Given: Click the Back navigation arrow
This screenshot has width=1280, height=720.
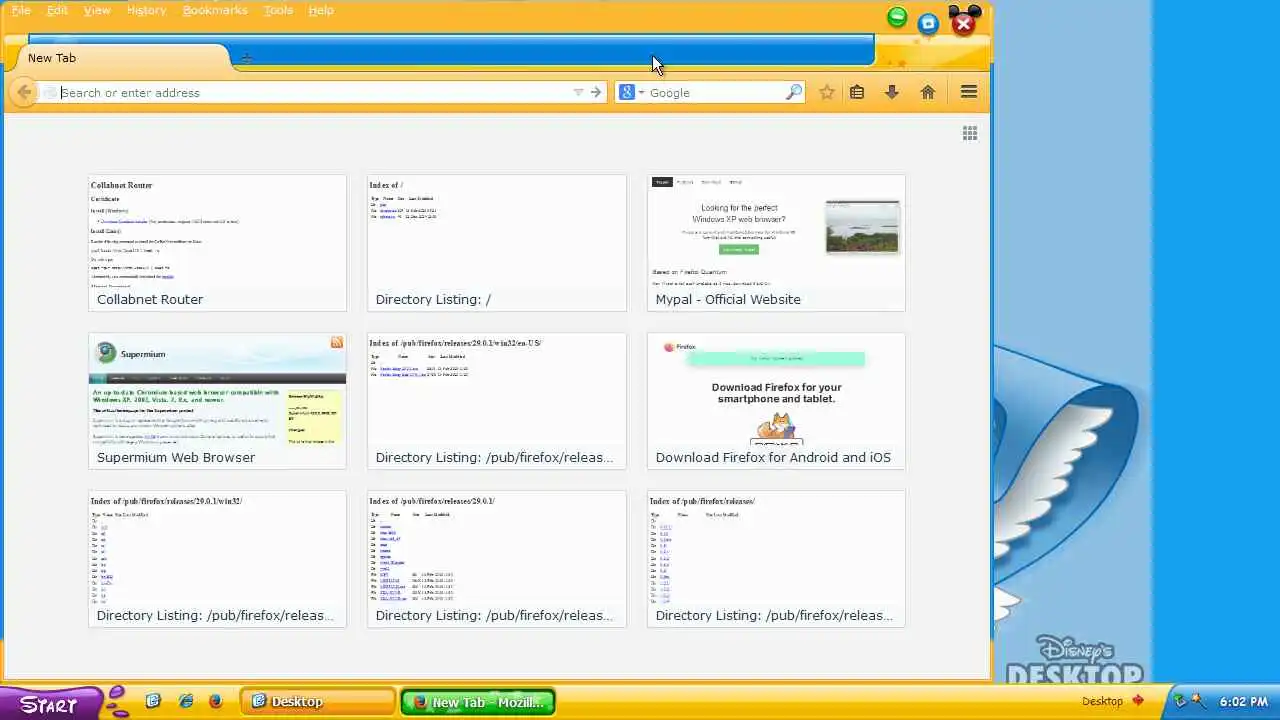Looking at the screenshot, I should (x=24, y=92).
